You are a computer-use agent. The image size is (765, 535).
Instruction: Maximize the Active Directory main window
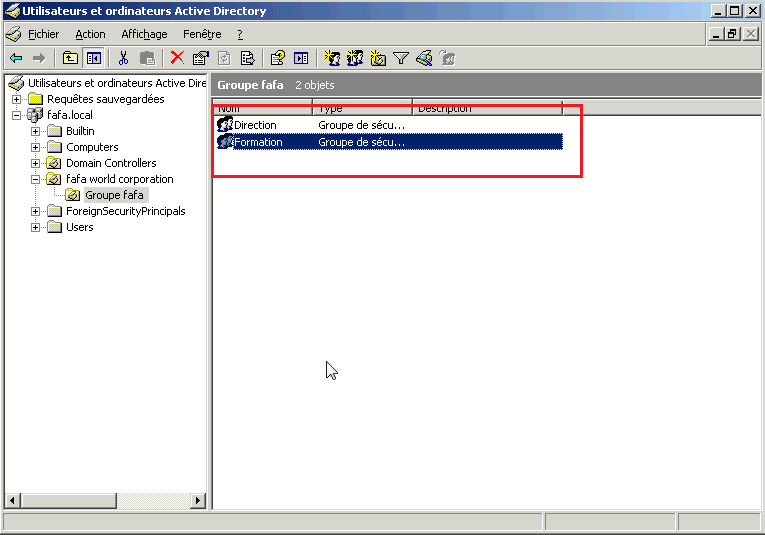[x=734, y=11]
